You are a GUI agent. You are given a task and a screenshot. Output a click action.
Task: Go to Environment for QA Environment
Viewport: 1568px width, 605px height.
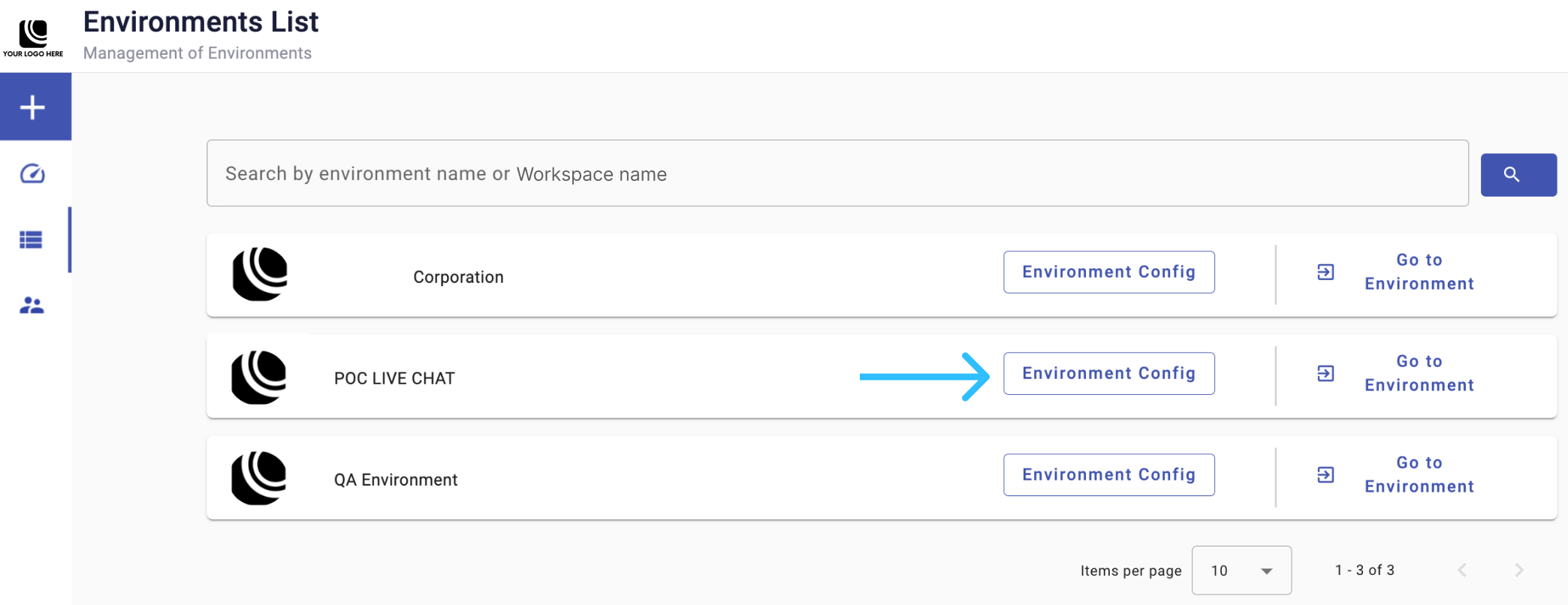[1397, 474]
